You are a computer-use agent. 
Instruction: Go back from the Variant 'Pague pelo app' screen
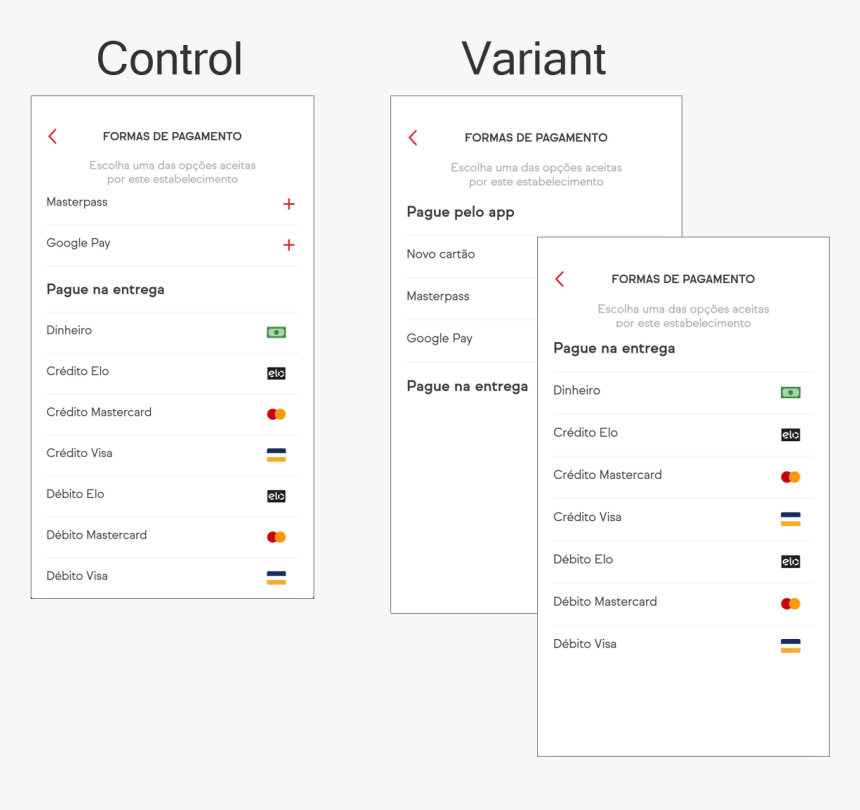413,138
